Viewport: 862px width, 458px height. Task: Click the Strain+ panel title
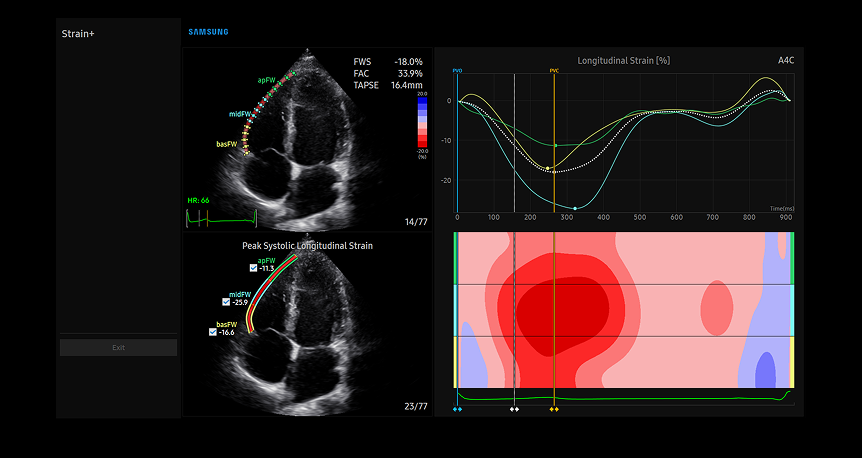[x=78, y=34]
